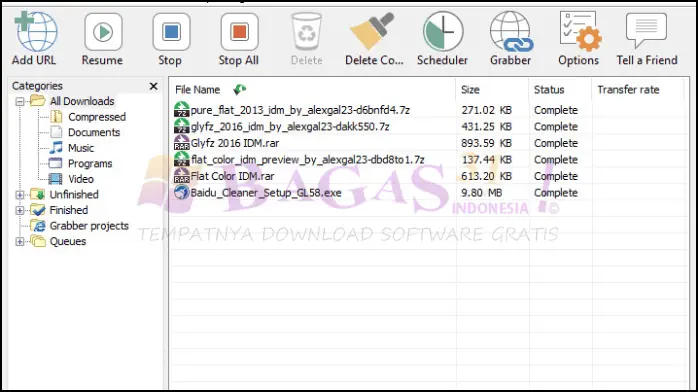Sort the list by Size column header
698x392 pixels.
tap(492, 90)
